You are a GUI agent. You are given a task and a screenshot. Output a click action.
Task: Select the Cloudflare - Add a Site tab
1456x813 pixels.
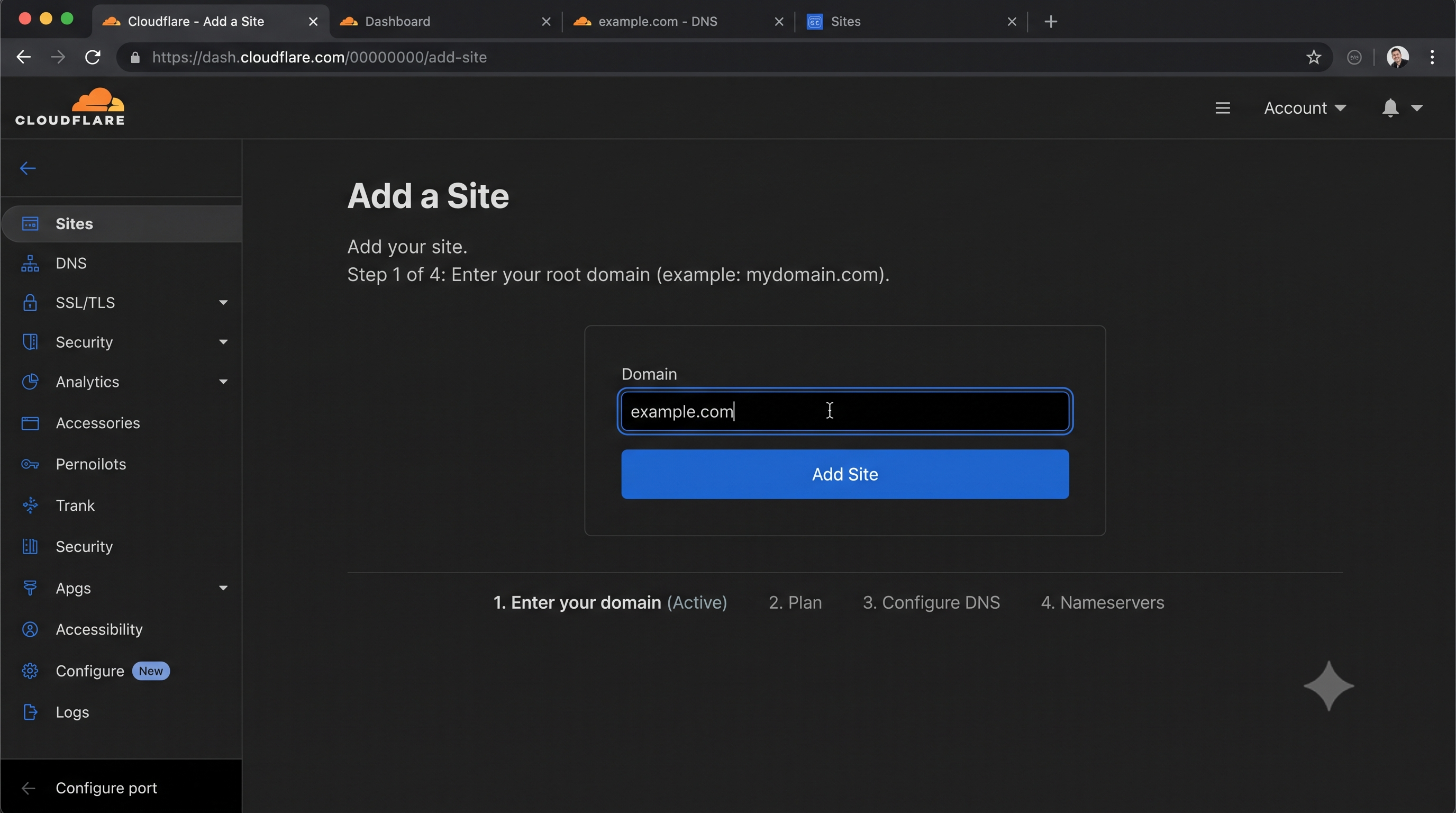click(x=211, y=22)
